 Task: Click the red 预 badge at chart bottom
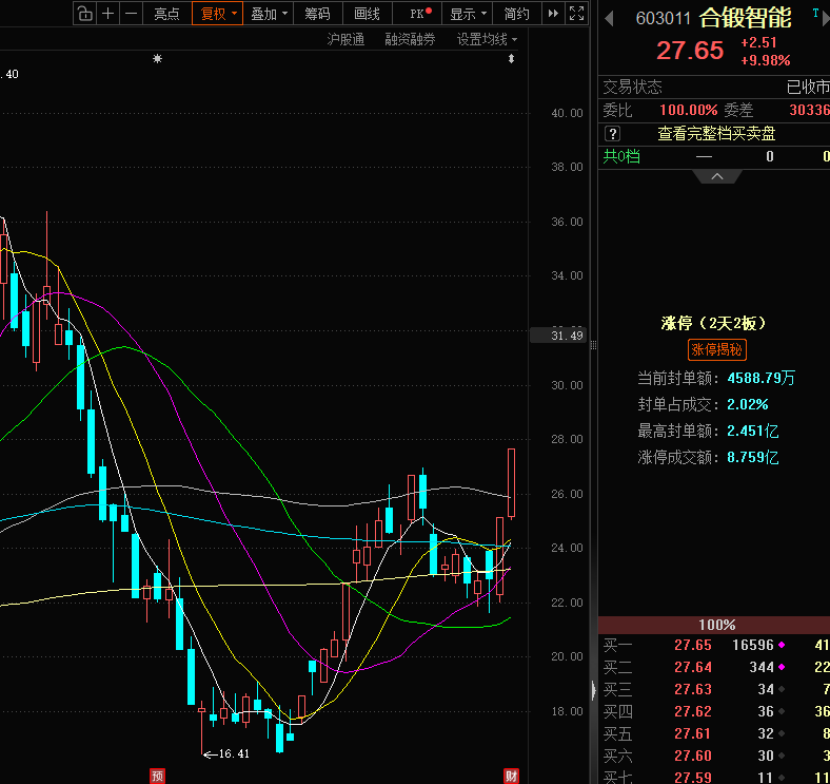(x=158, y=776)
